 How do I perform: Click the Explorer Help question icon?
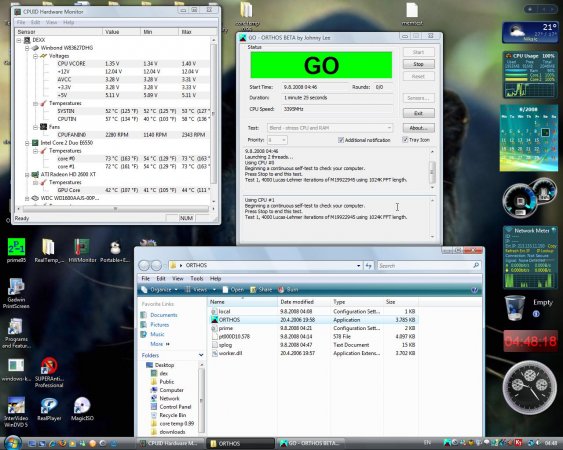[x=474, y=290]
